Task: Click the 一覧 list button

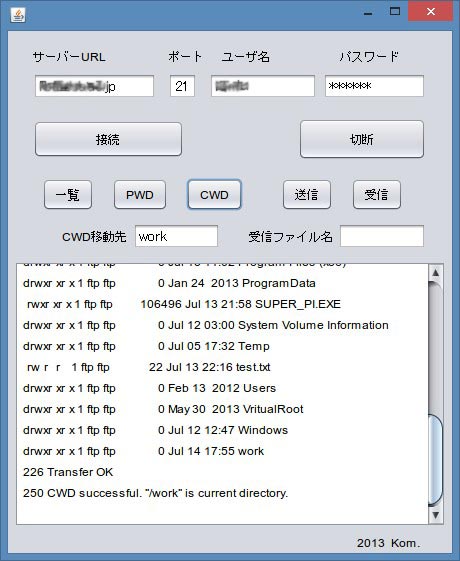Action: [68, 195]
